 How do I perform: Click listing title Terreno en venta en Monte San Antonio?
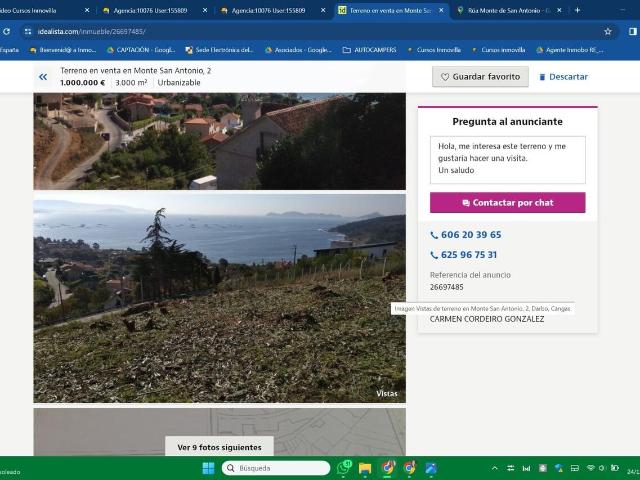click(136, 71)
